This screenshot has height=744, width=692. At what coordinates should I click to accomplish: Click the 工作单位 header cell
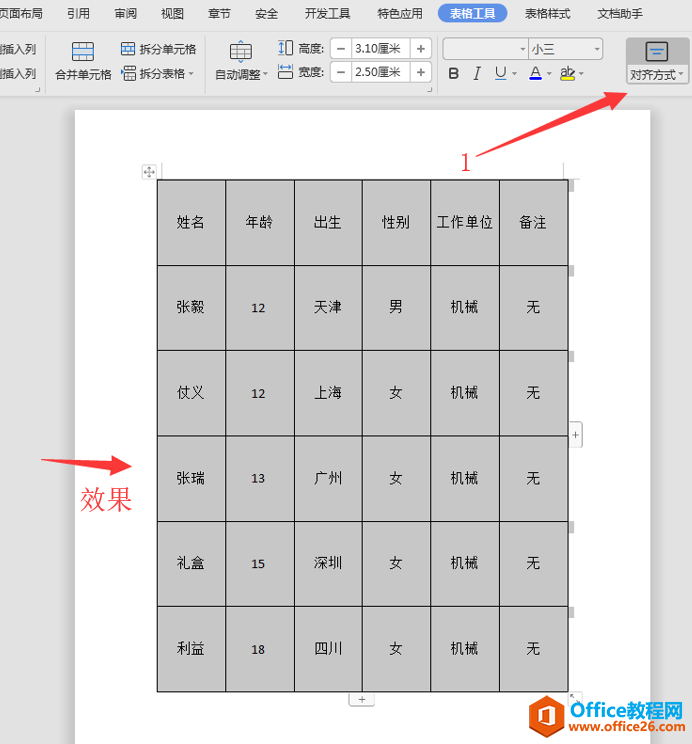(x=465, y=223)
